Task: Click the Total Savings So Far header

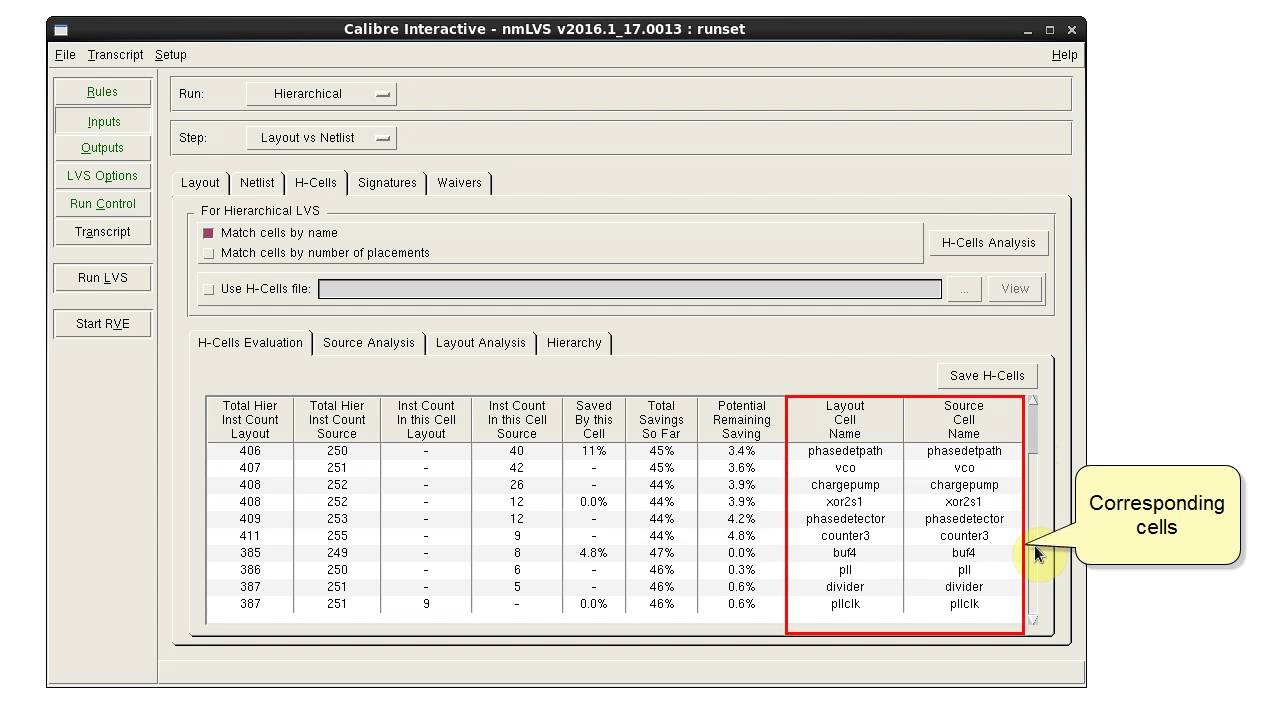Action: (661, 420)
